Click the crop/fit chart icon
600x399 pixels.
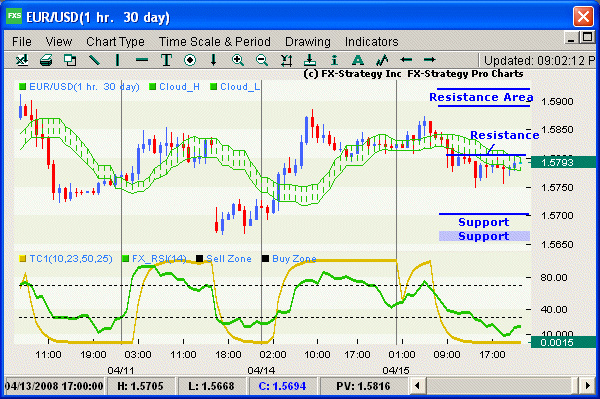click(x=286, y=60)
